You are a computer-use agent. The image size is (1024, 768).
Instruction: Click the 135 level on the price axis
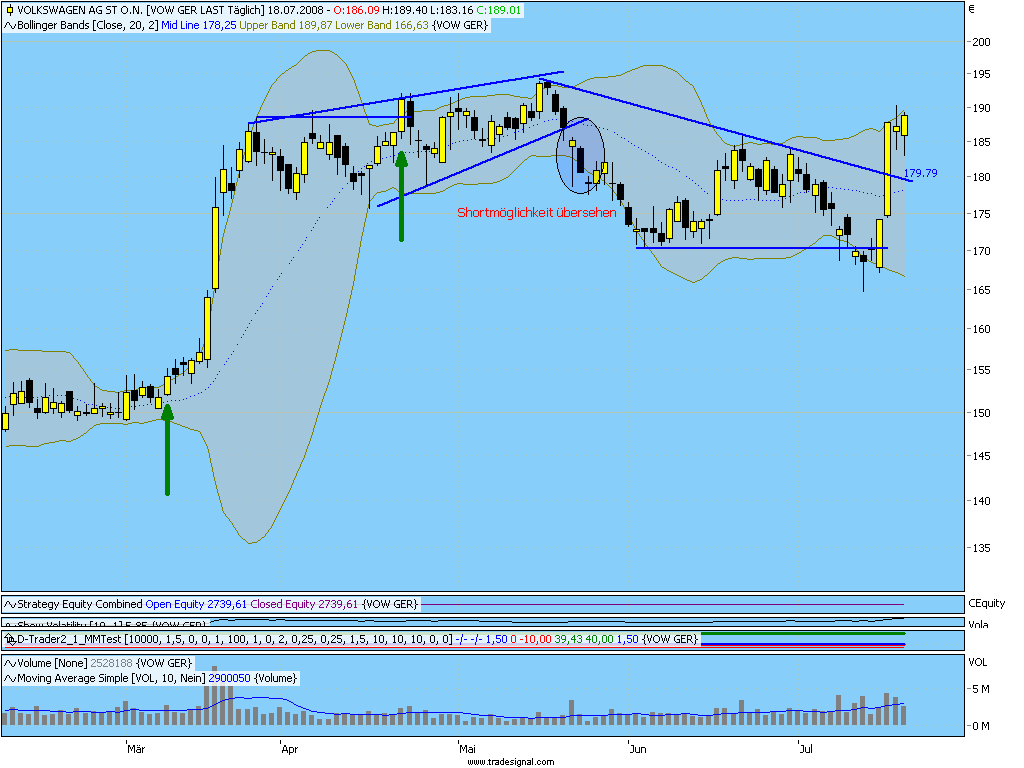point(982,548)
